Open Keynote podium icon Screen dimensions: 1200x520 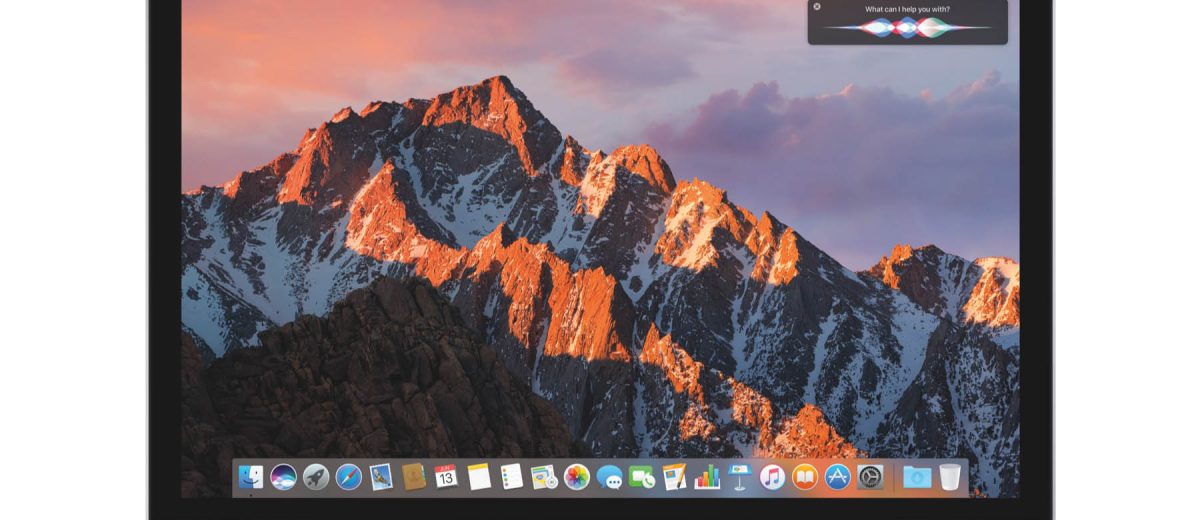click(x=740, y=477)
